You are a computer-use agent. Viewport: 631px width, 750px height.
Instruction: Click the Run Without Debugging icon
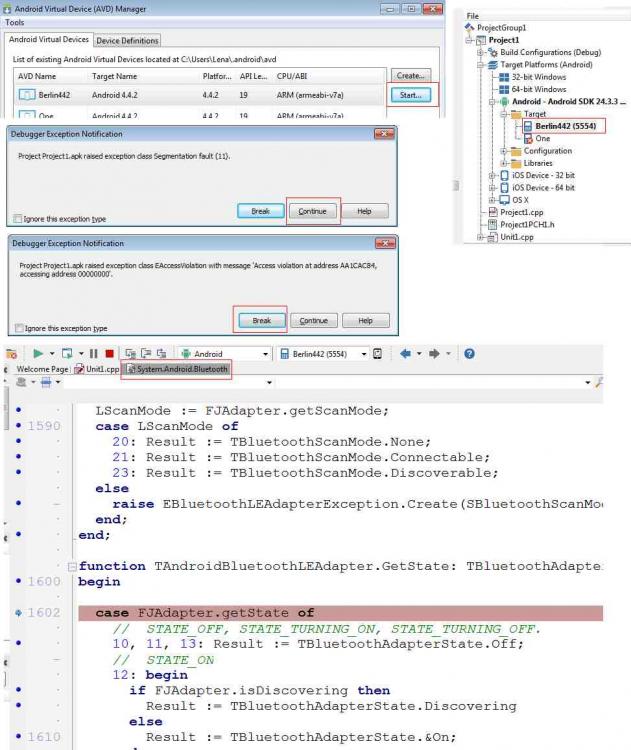(x=67, y=353)
